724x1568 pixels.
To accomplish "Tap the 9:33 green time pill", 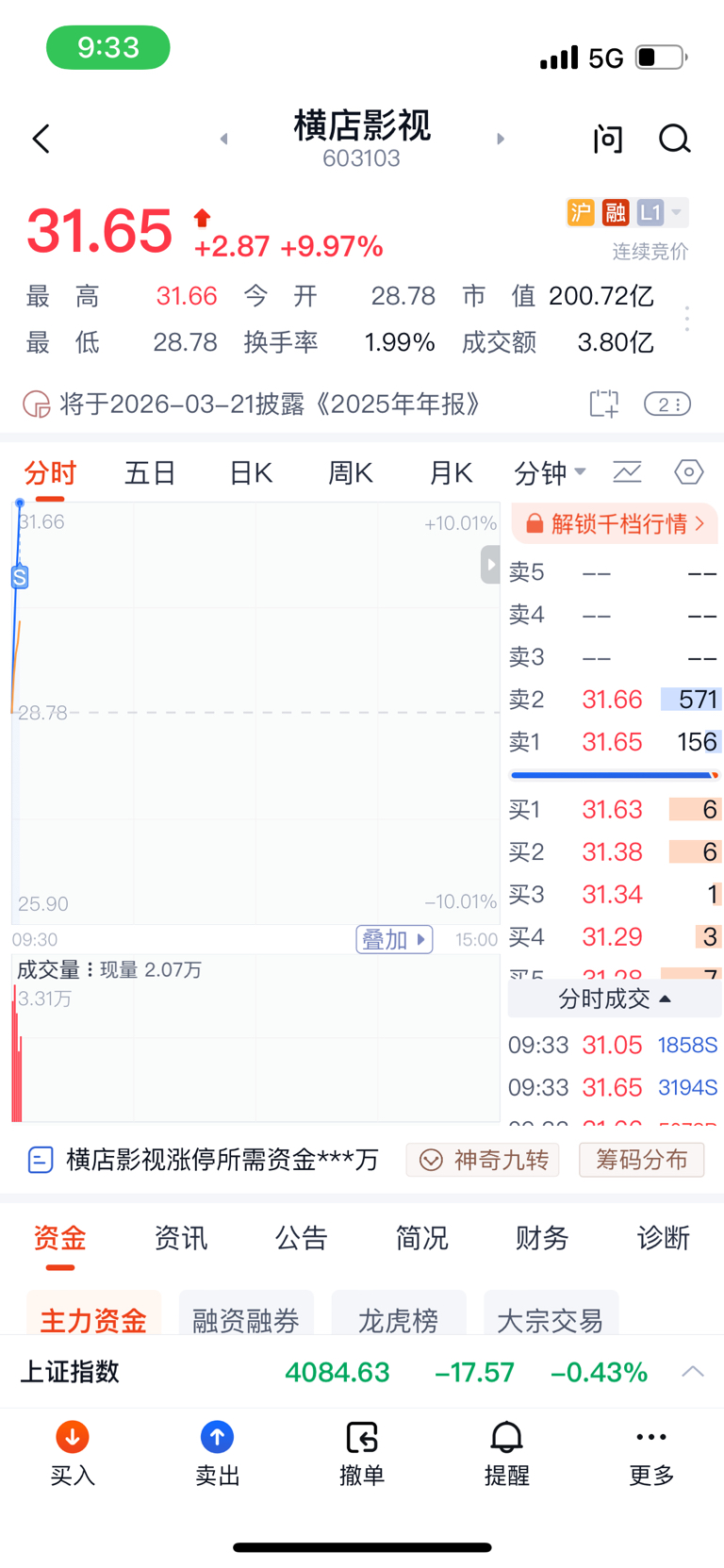I will (x=108, y=47).
